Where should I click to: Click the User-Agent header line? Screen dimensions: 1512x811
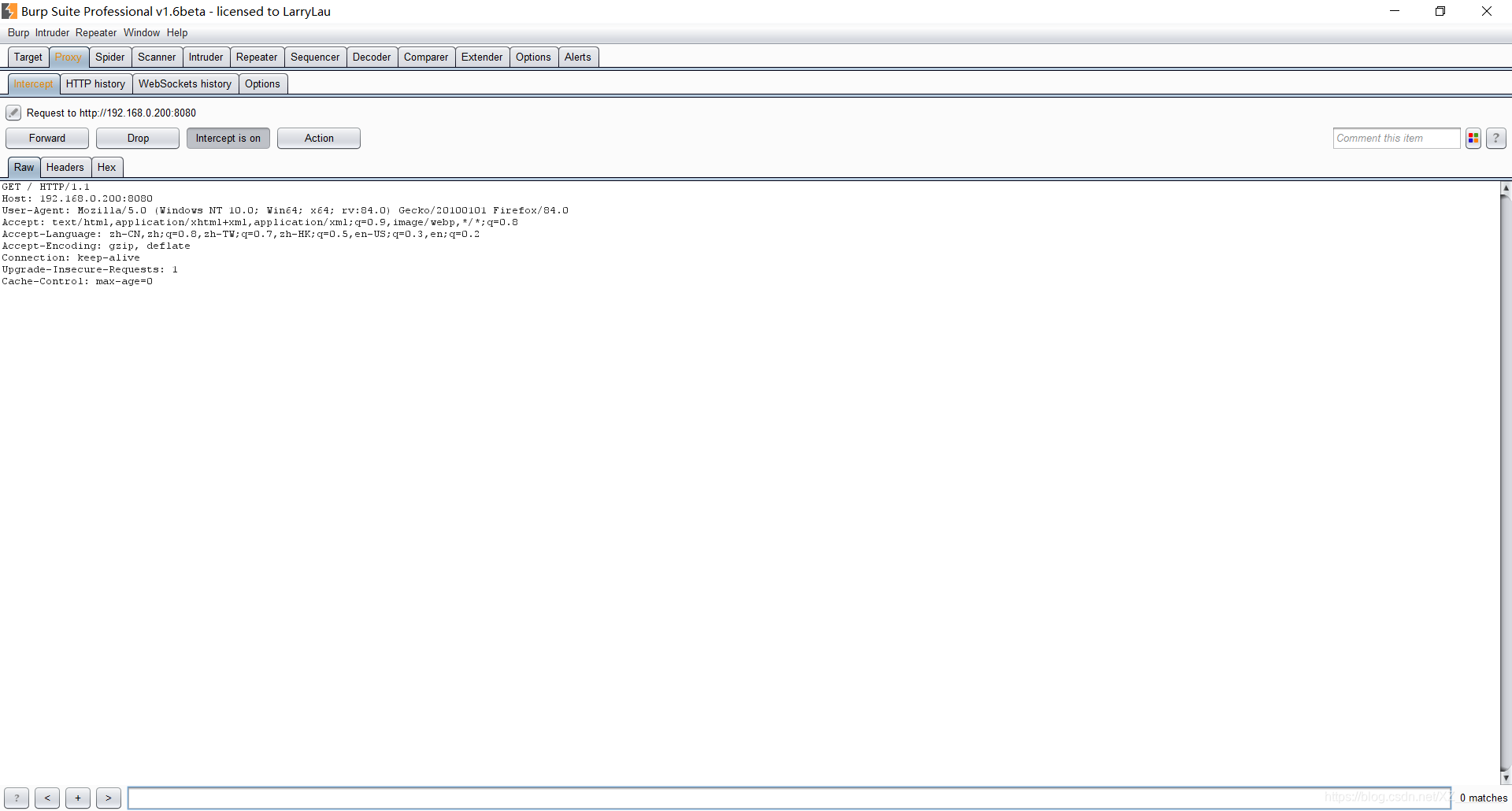pos(285,211)
